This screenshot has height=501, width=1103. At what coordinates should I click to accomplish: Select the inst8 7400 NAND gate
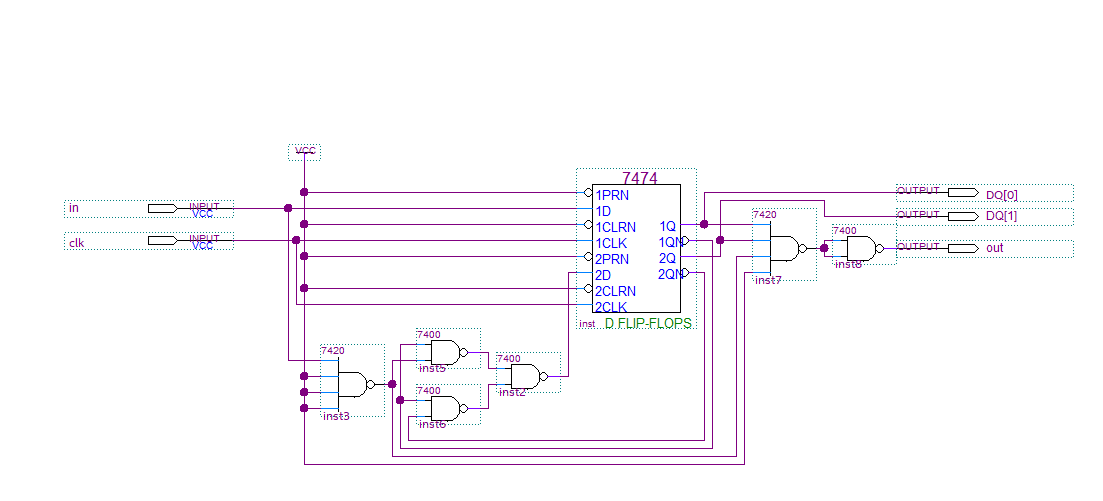tap(861, 247)
